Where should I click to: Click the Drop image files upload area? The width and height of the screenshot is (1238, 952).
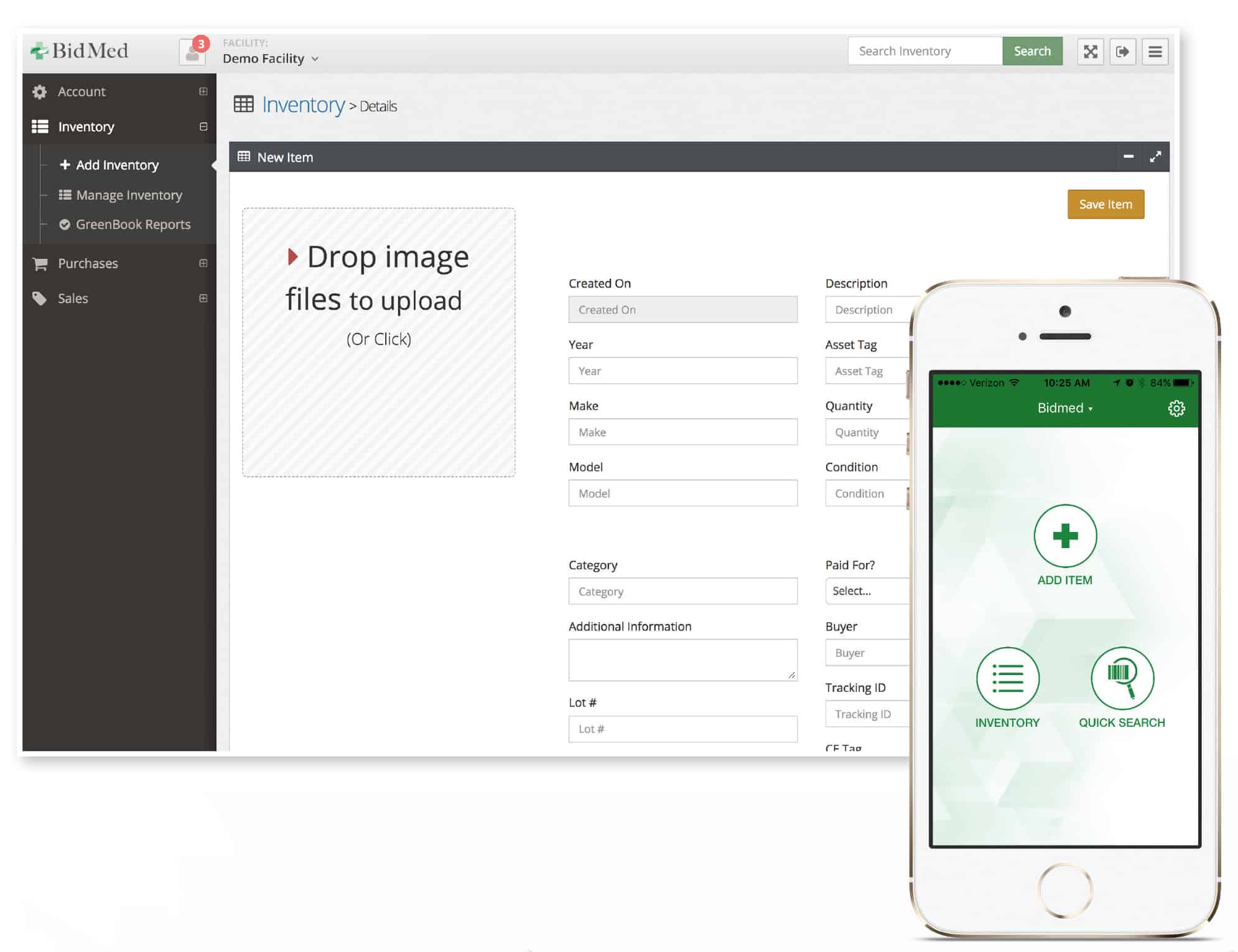pyautogui.click(x=379, y=342)
